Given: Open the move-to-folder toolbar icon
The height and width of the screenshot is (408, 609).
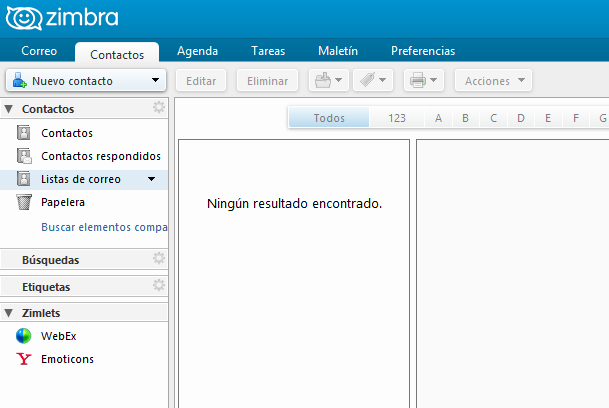Looking at the screenshot, I should [x=323, y=80].
